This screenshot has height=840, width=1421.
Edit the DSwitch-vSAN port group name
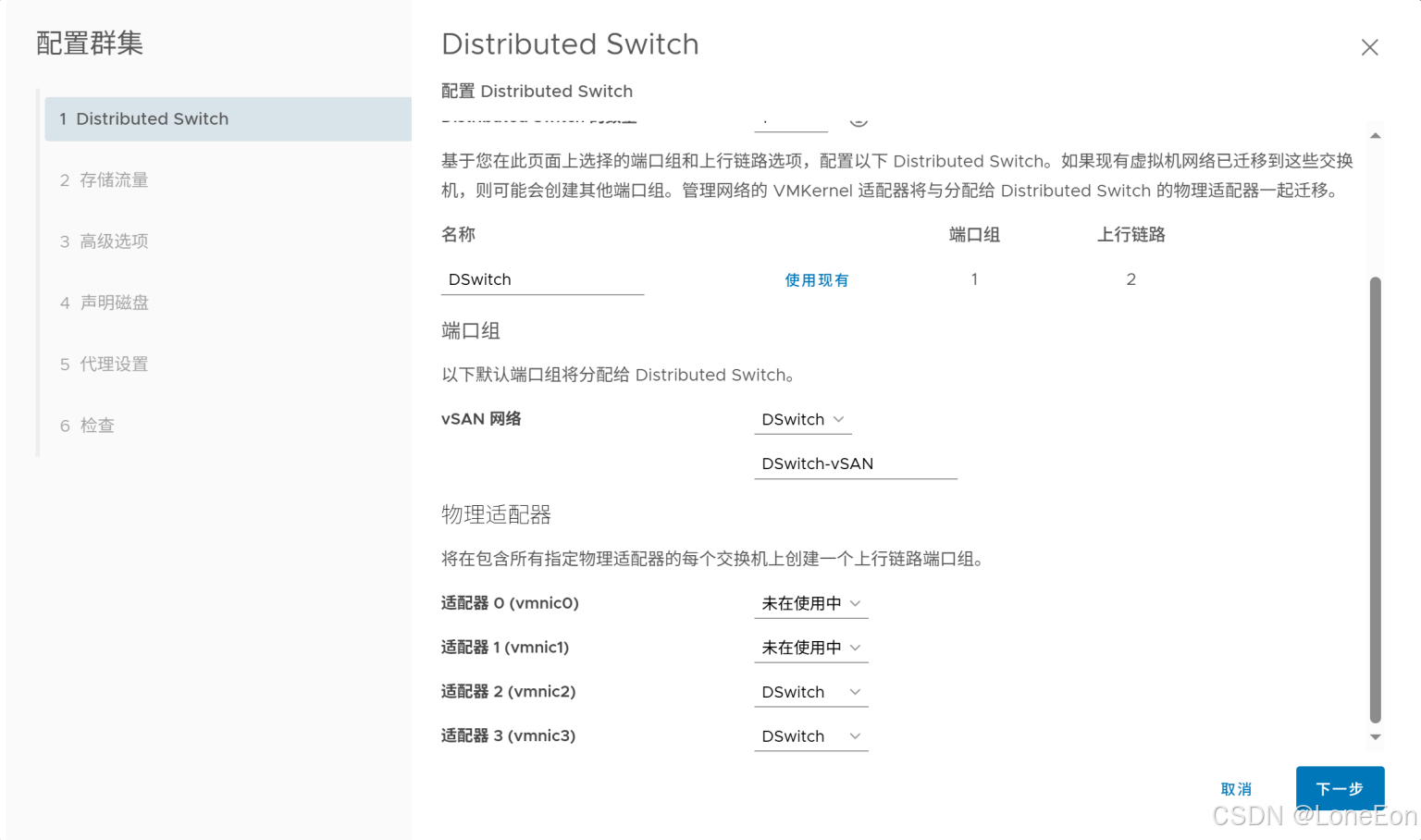tap(856, 463)
